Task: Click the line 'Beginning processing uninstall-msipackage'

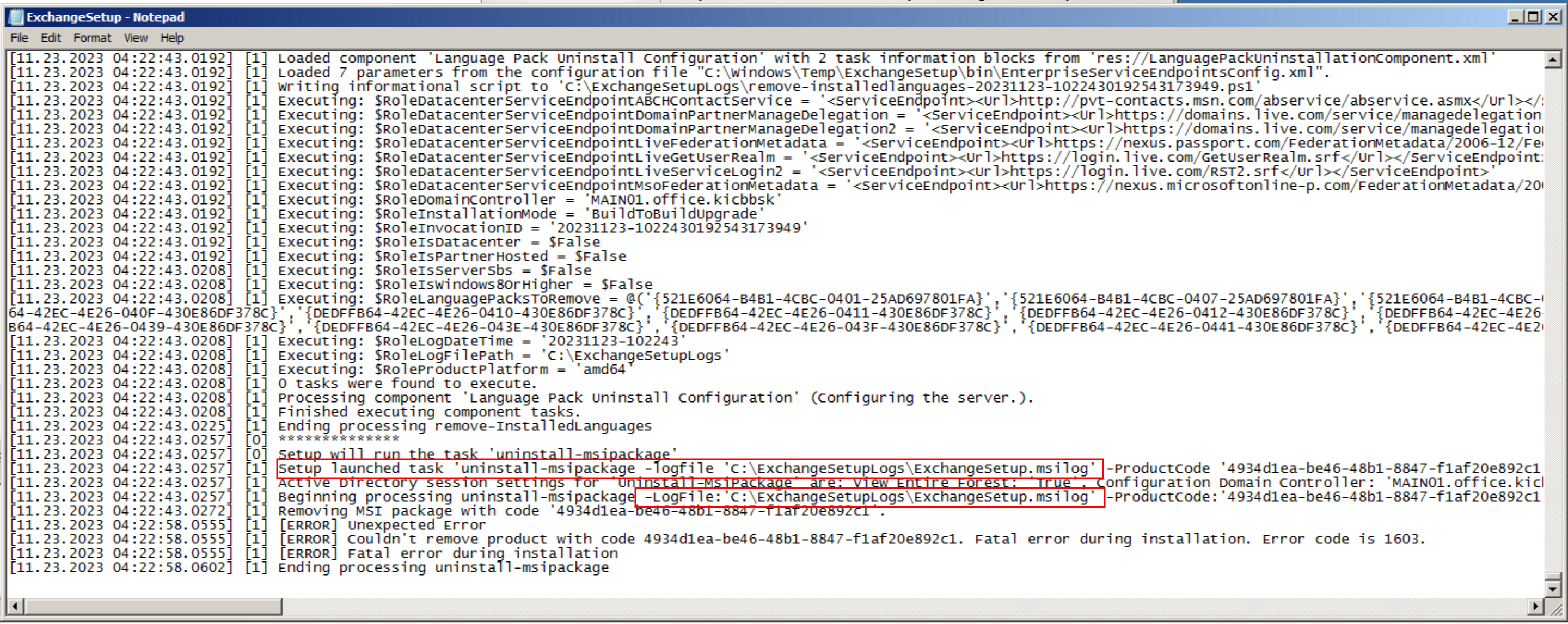Action: coord(776,496)
